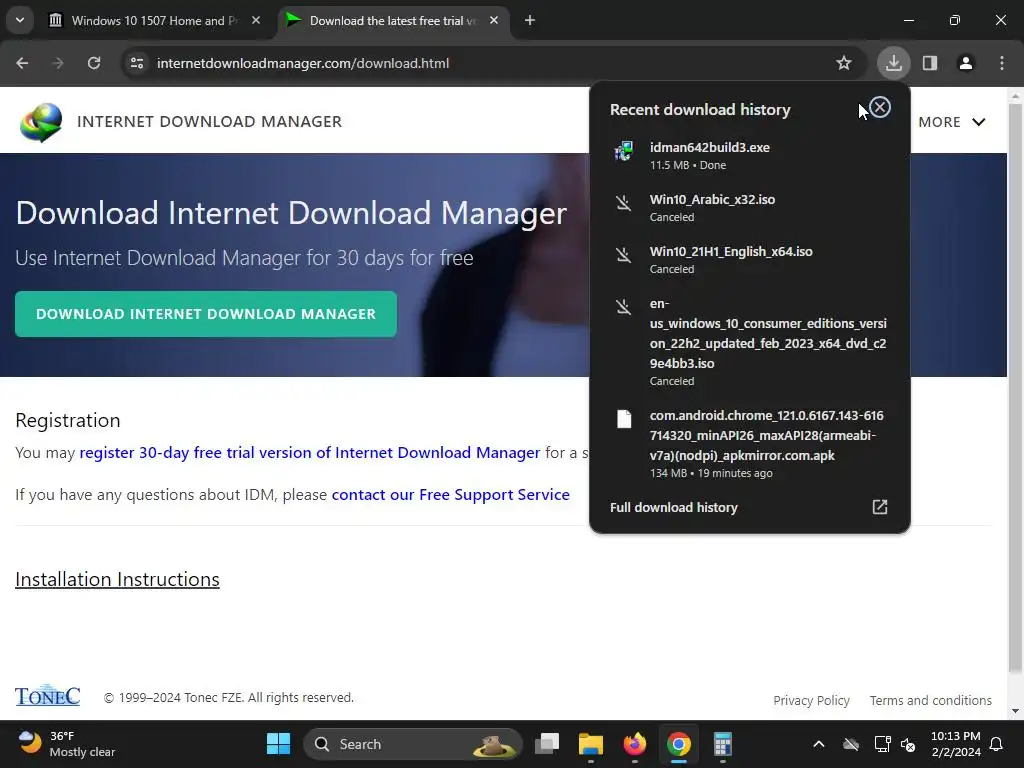
Task: Close the IDM download page tab
Action: tap(494, 20)
